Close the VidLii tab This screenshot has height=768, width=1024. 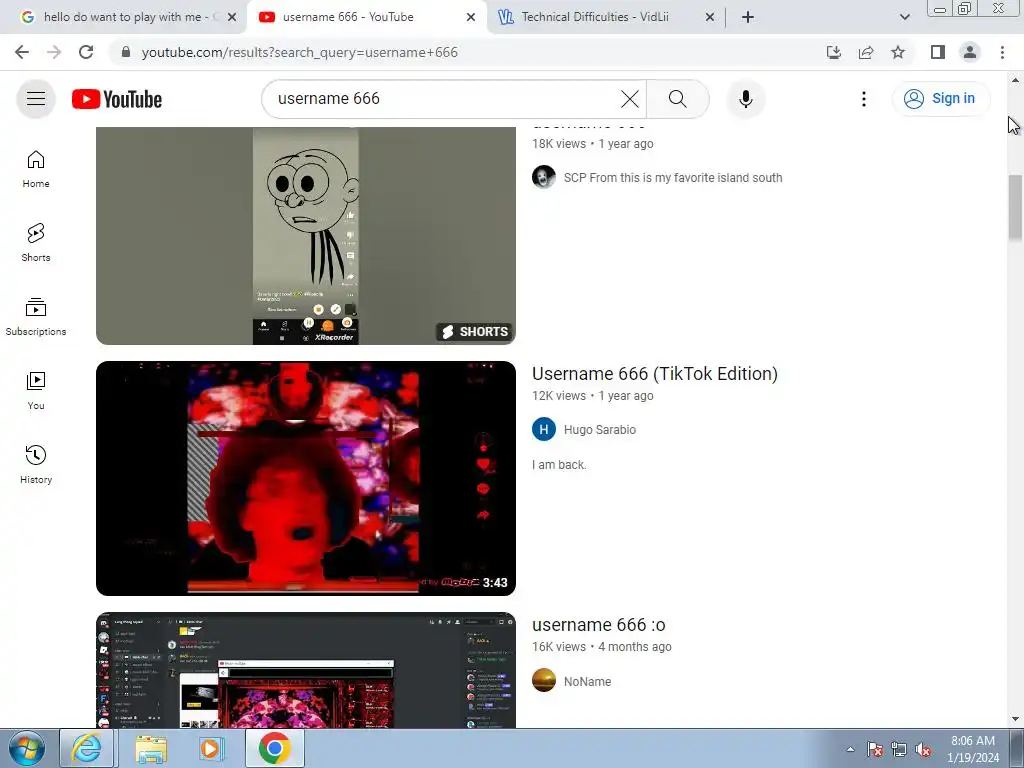pyautogui.click(x=710, y=17)
